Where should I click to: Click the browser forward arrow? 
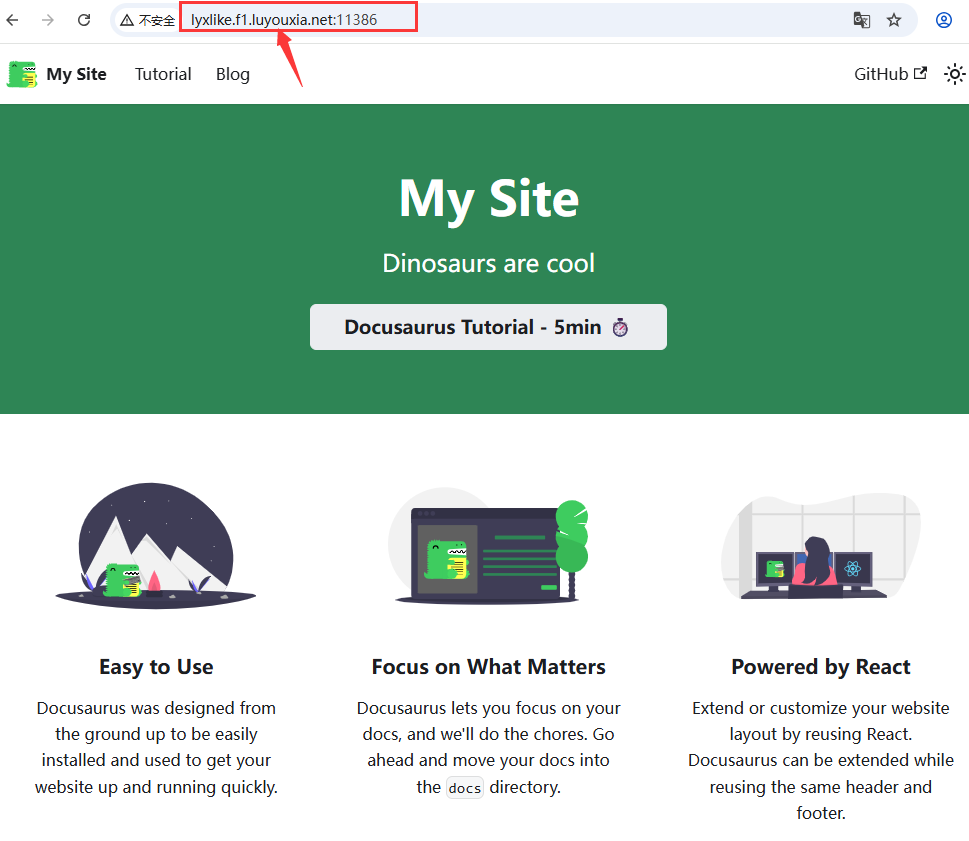48,20
